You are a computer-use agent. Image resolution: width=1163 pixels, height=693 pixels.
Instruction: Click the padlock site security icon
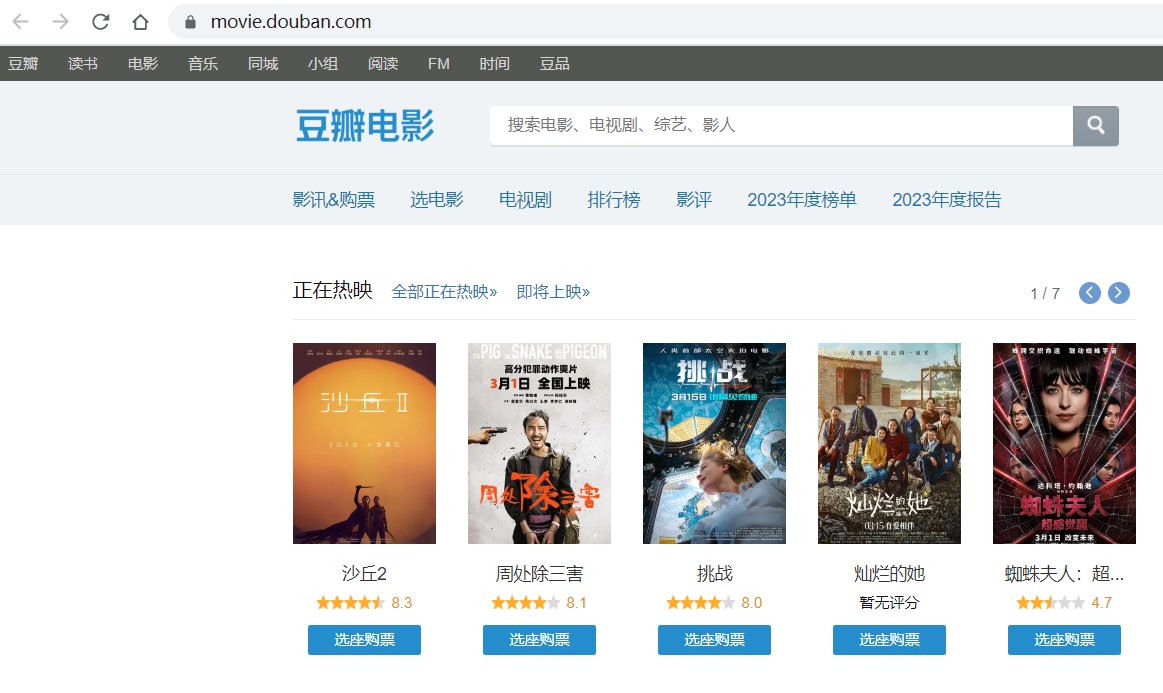[191, 22]
